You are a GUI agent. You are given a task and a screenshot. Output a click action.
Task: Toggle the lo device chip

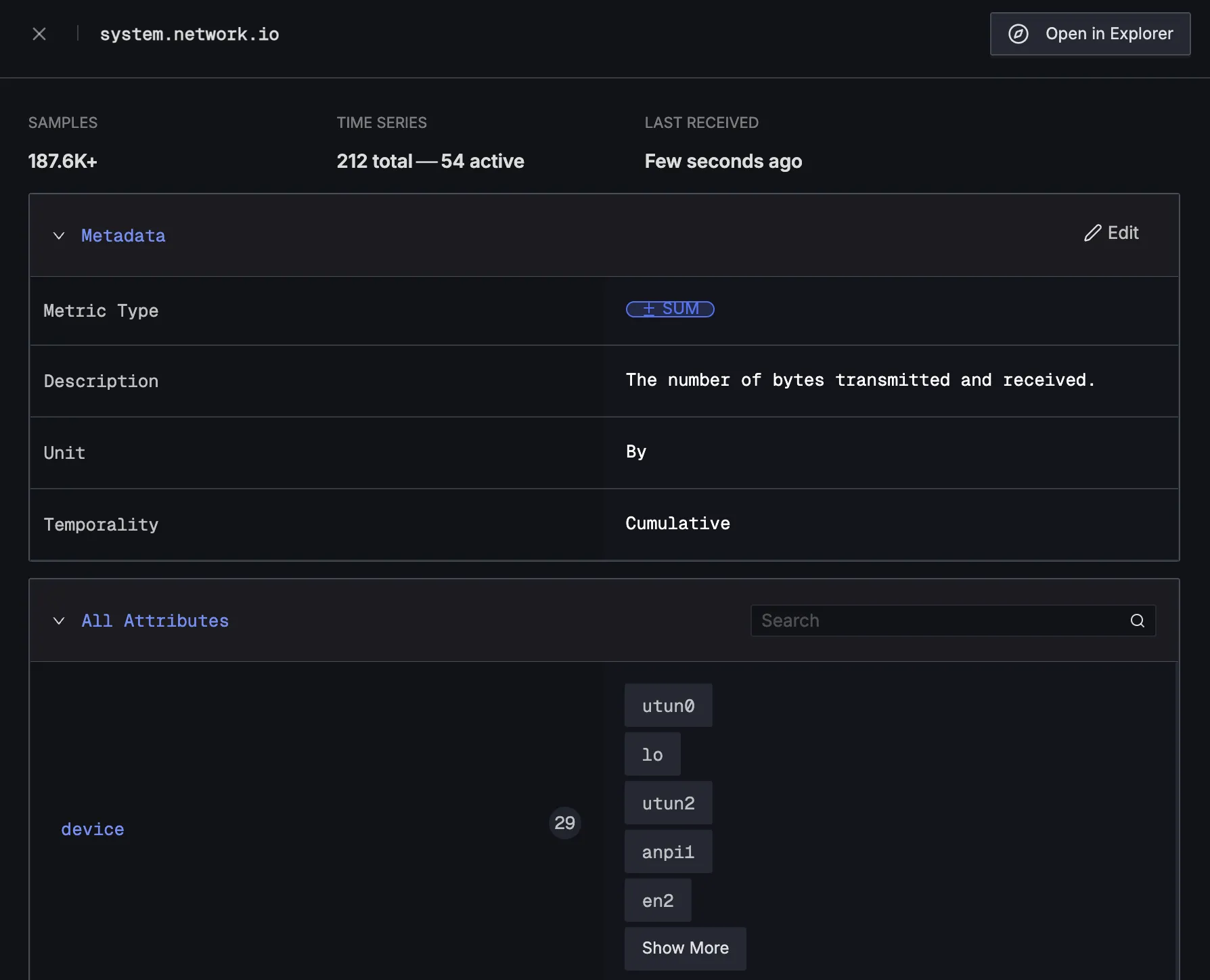[652, 754]
